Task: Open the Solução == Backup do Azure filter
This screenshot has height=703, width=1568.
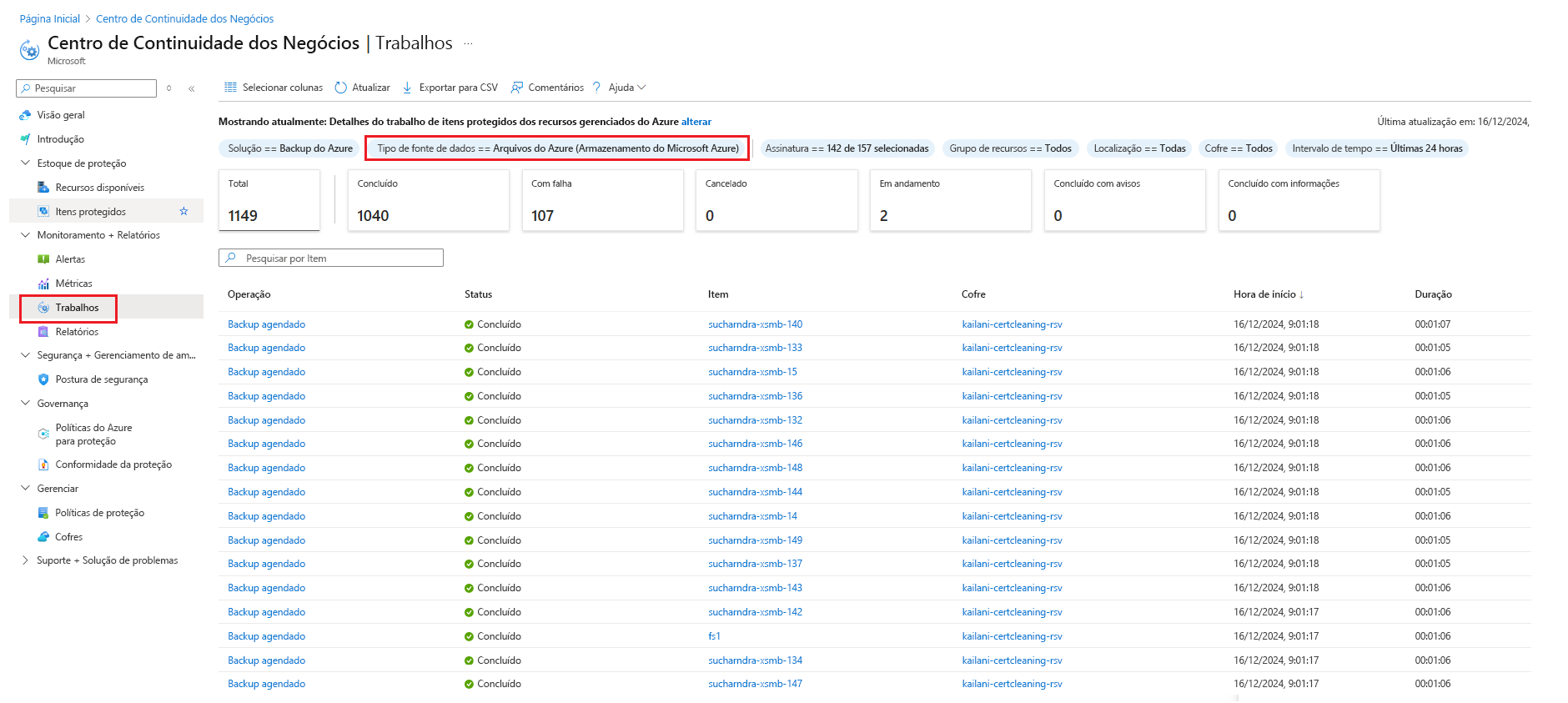Action: click(289, 148)
